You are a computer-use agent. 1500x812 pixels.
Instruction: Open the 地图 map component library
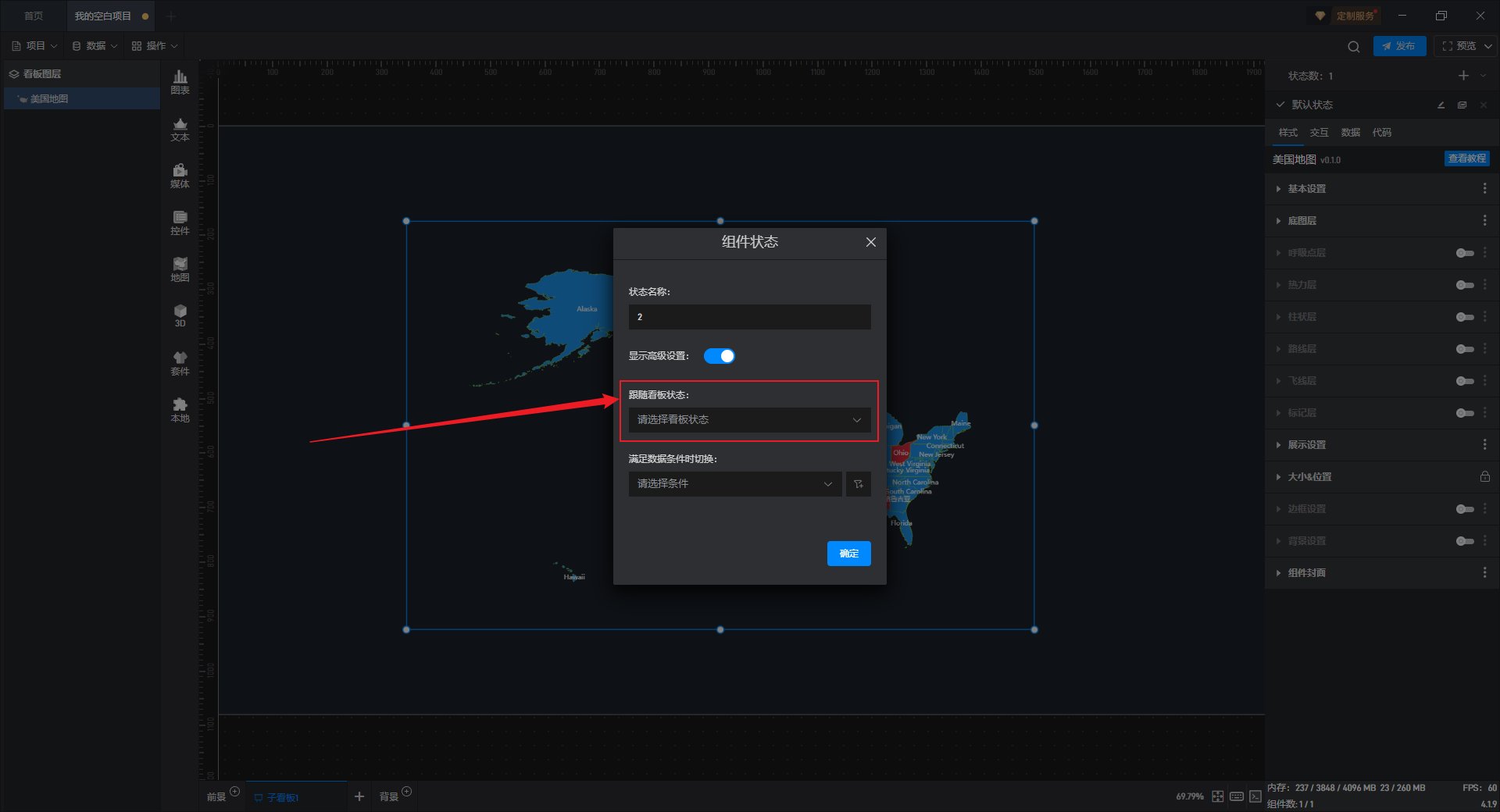point(180,269)
